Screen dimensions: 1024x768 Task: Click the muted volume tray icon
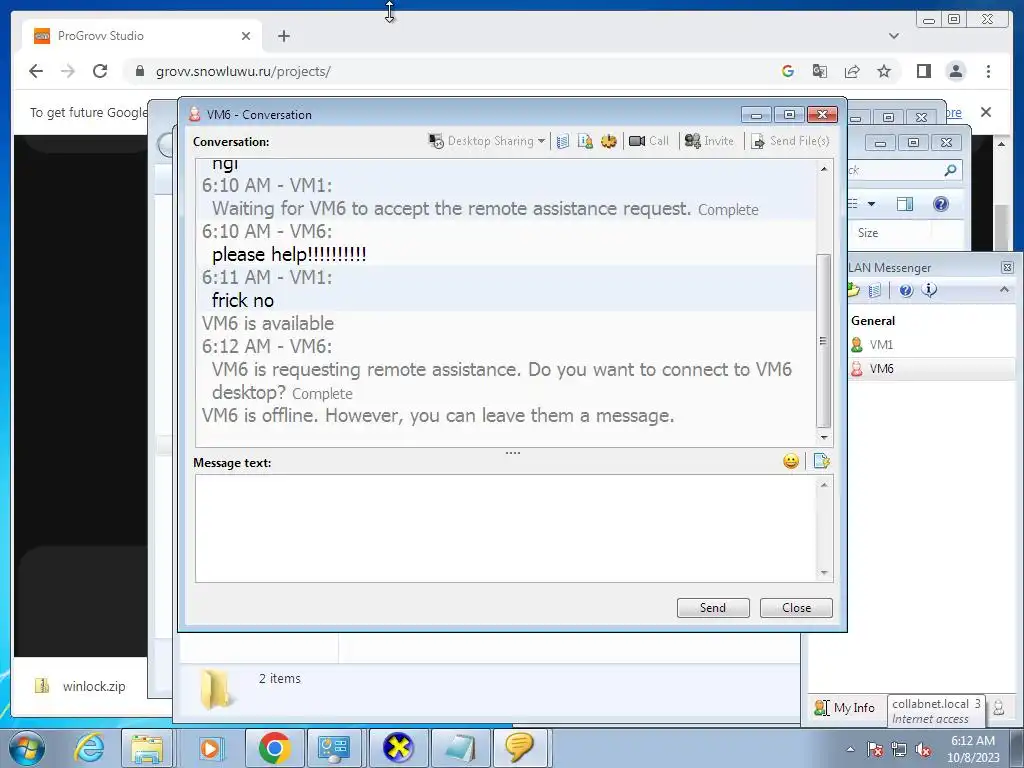(923, 749)
